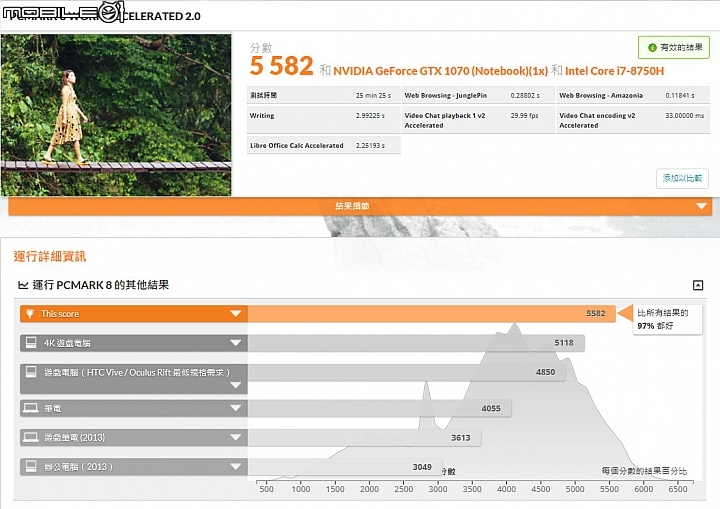The image size is (720, 509).
Task: Click the 運行 PCMARK 8 的其他結果 heading
Action: 101,285
